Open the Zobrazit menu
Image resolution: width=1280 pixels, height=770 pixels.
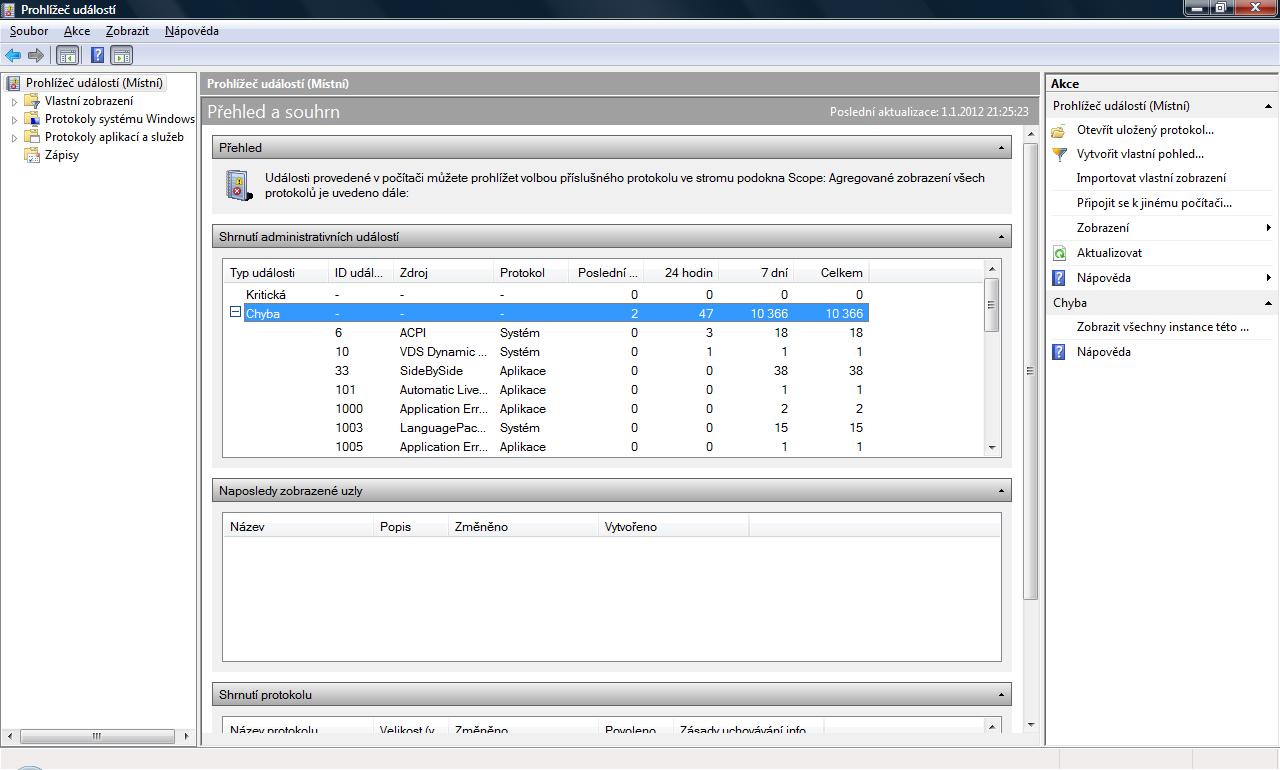[127, 31]
